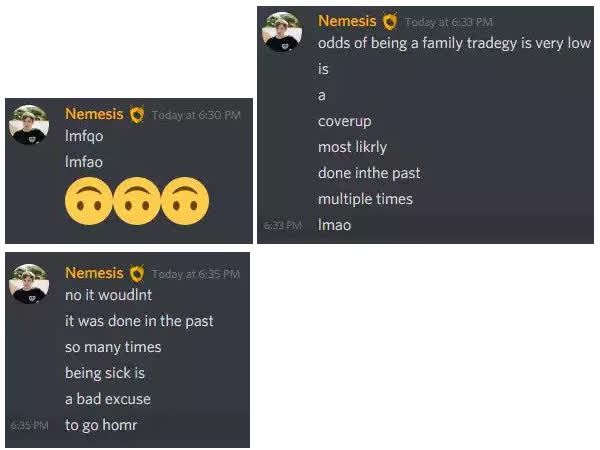The height and width of the screenshot is (450, 600).
Task: Click the rightmost upside-down face emoji
Action: coord(186,201)
